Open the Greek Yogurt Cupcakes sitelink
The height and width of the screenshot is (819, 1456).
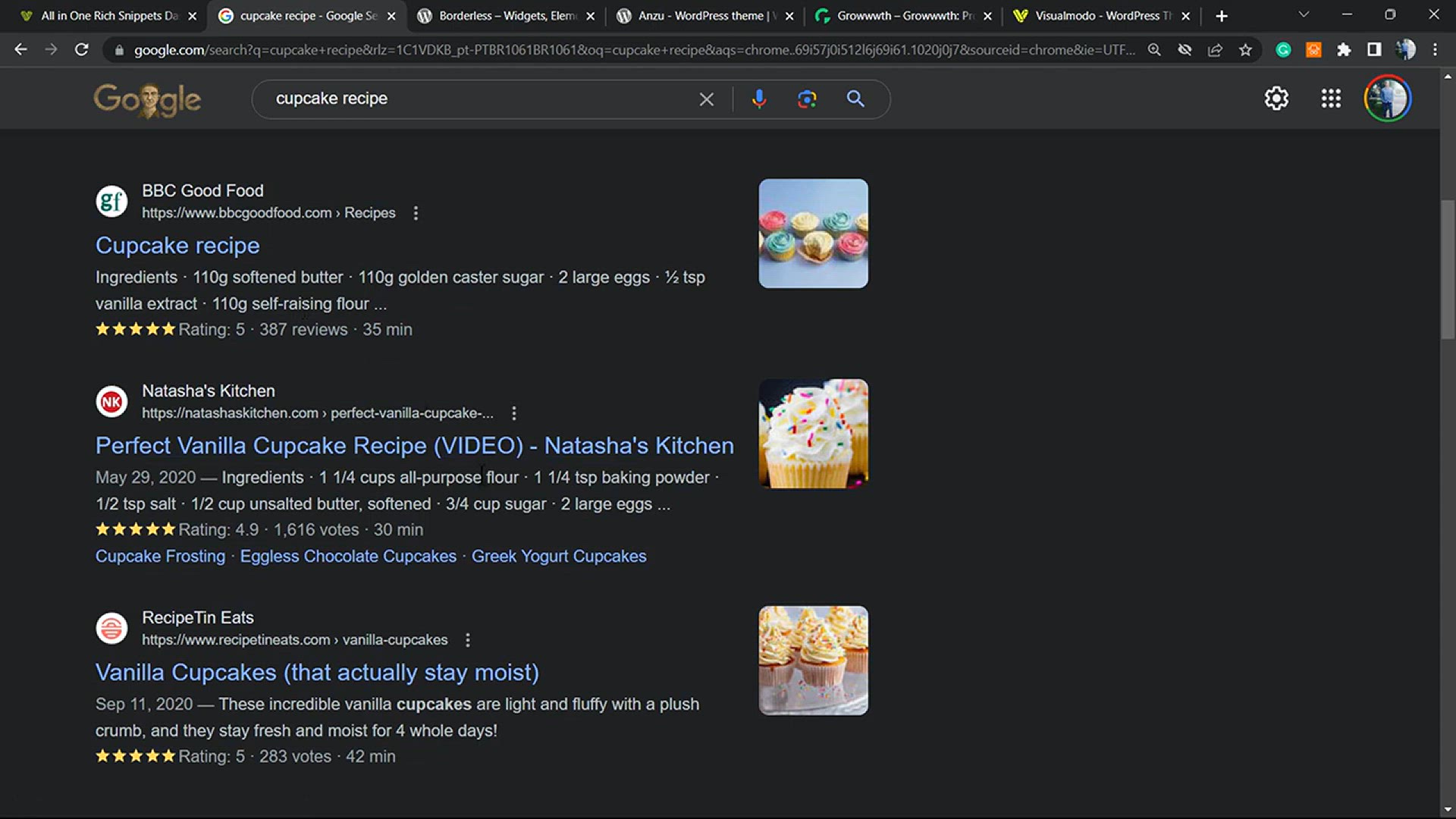tap(559, 557)
